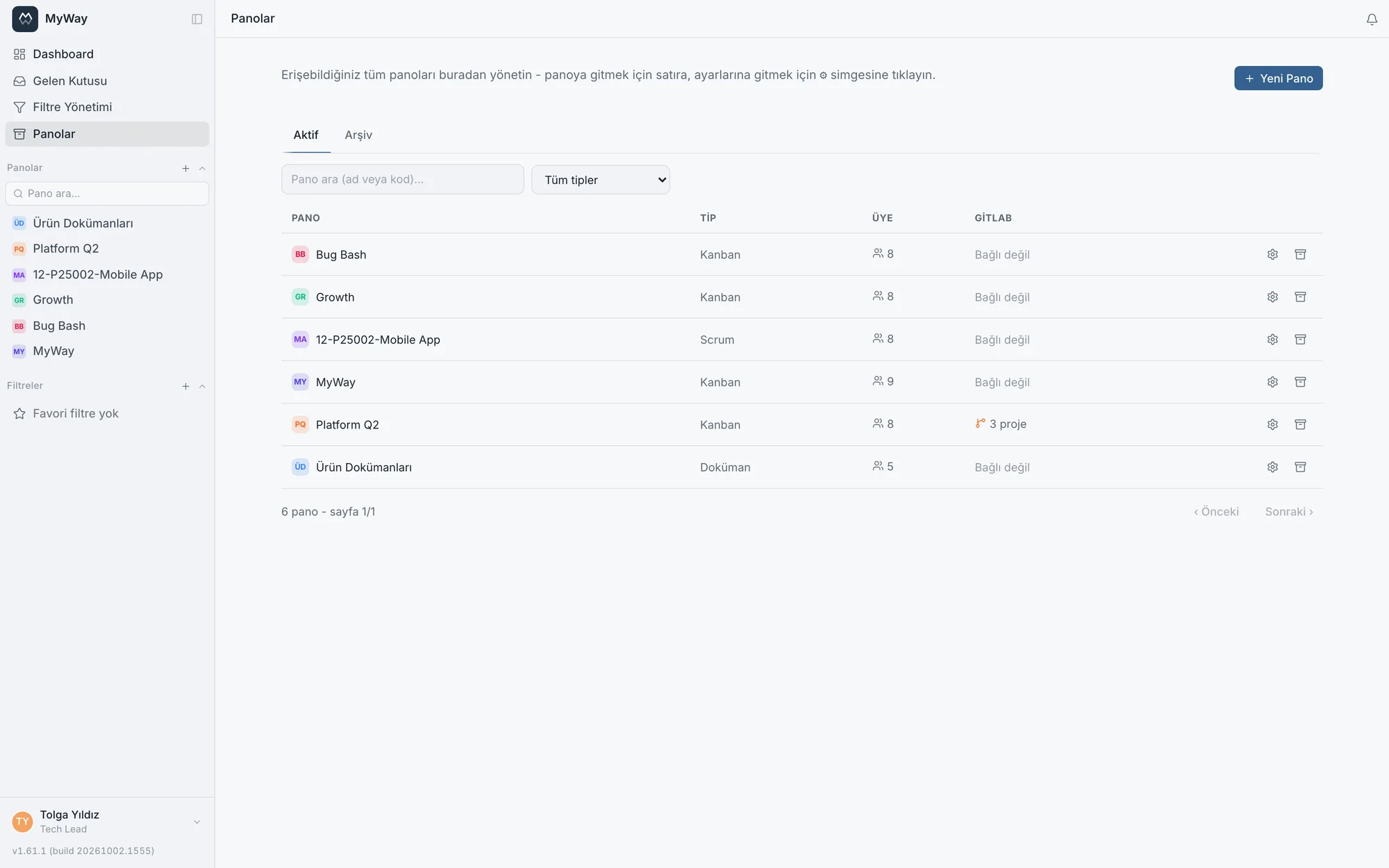Viewport: 1389px width, 868px height.
Task: Go to Dashboard in sidebar
Action: [x=107, y=54]
